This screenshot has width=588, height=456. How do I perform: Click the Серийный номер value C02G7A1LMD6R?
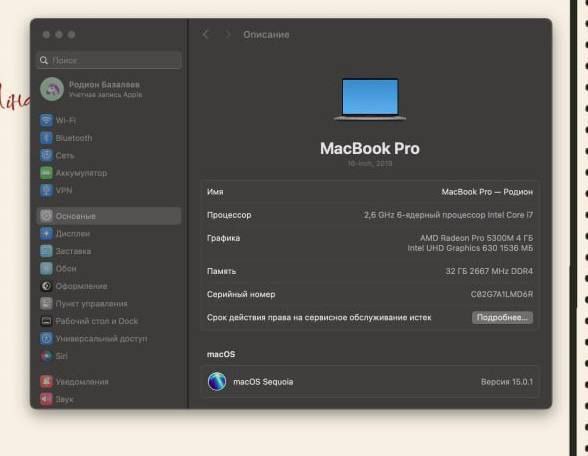tap(502, 294)
